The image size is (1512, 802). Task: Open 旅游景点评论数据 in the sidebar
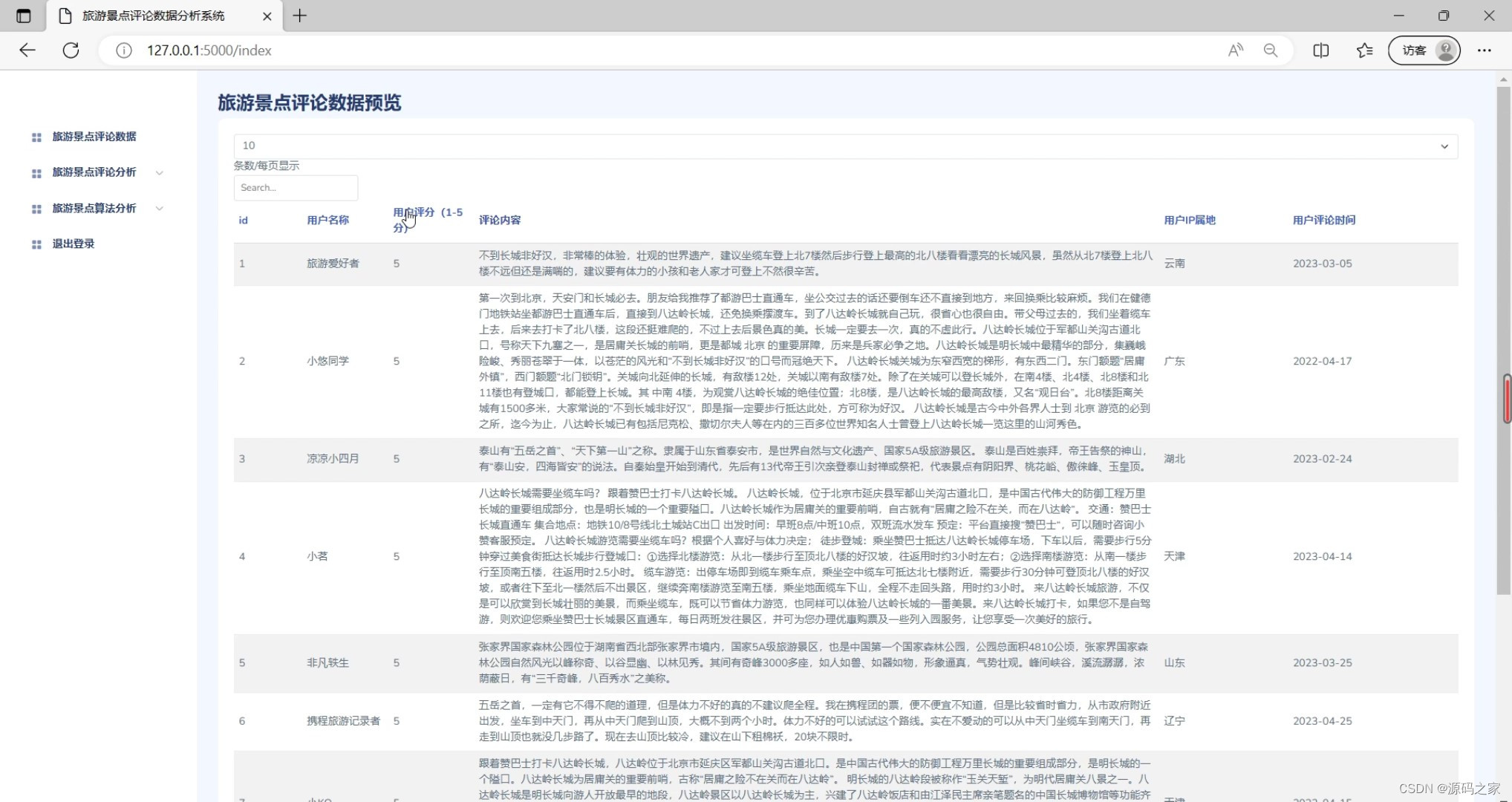coord(94,137)
